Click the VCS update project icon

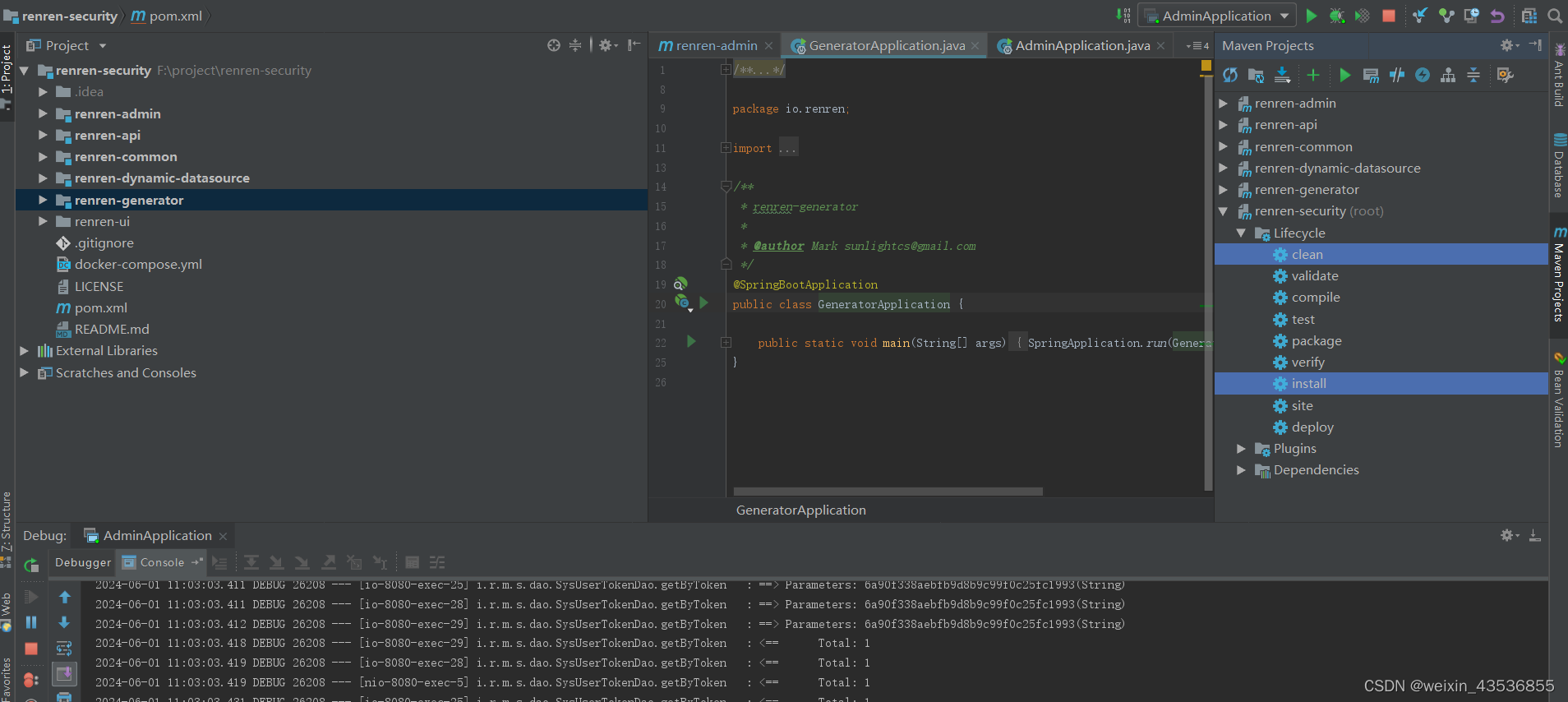tap(1420, 16)
